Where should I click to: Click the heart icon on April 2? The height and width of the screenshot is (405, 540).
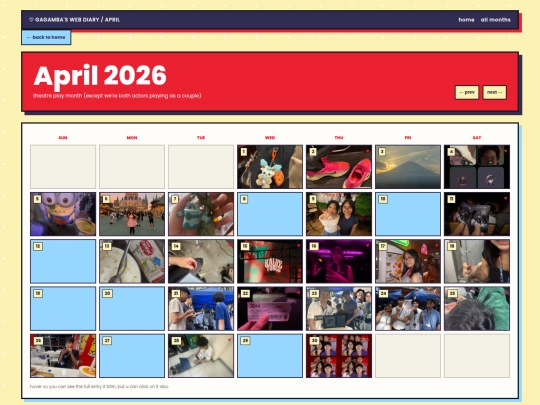tap(367, 151)
